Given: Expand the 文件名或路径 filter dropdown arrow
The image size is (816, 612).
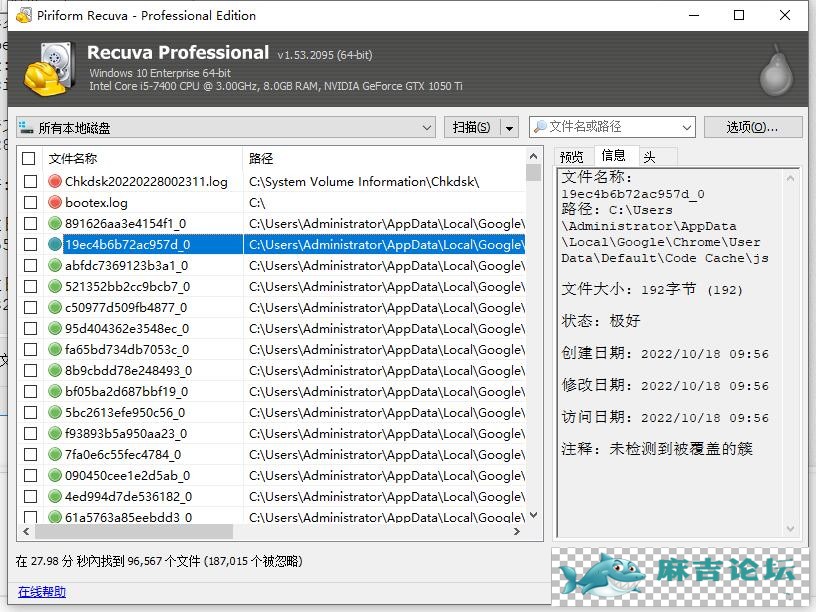Looking at the screenshot, I should pos(686,128).
